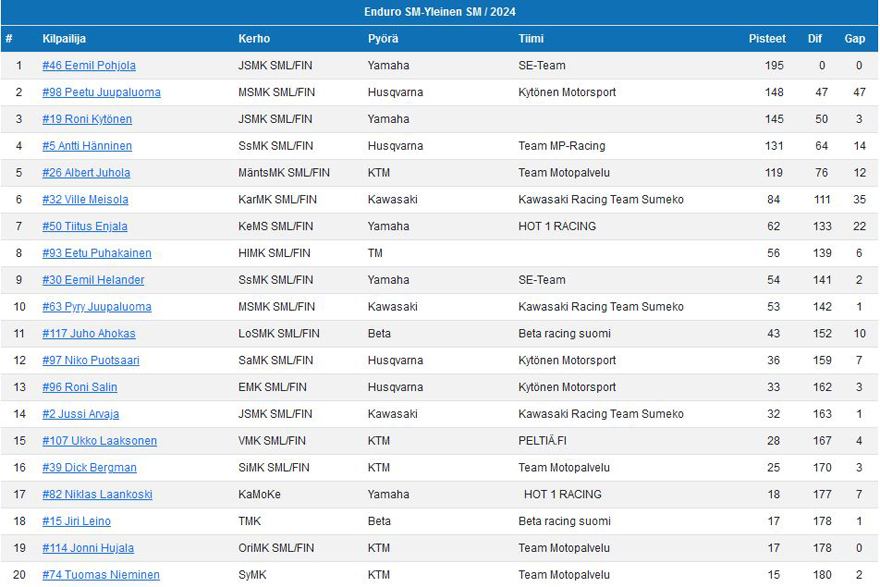The width and height of the screenshot is (880, 587).
Task: Click the Pisteet column header
Action: (767, 39)
